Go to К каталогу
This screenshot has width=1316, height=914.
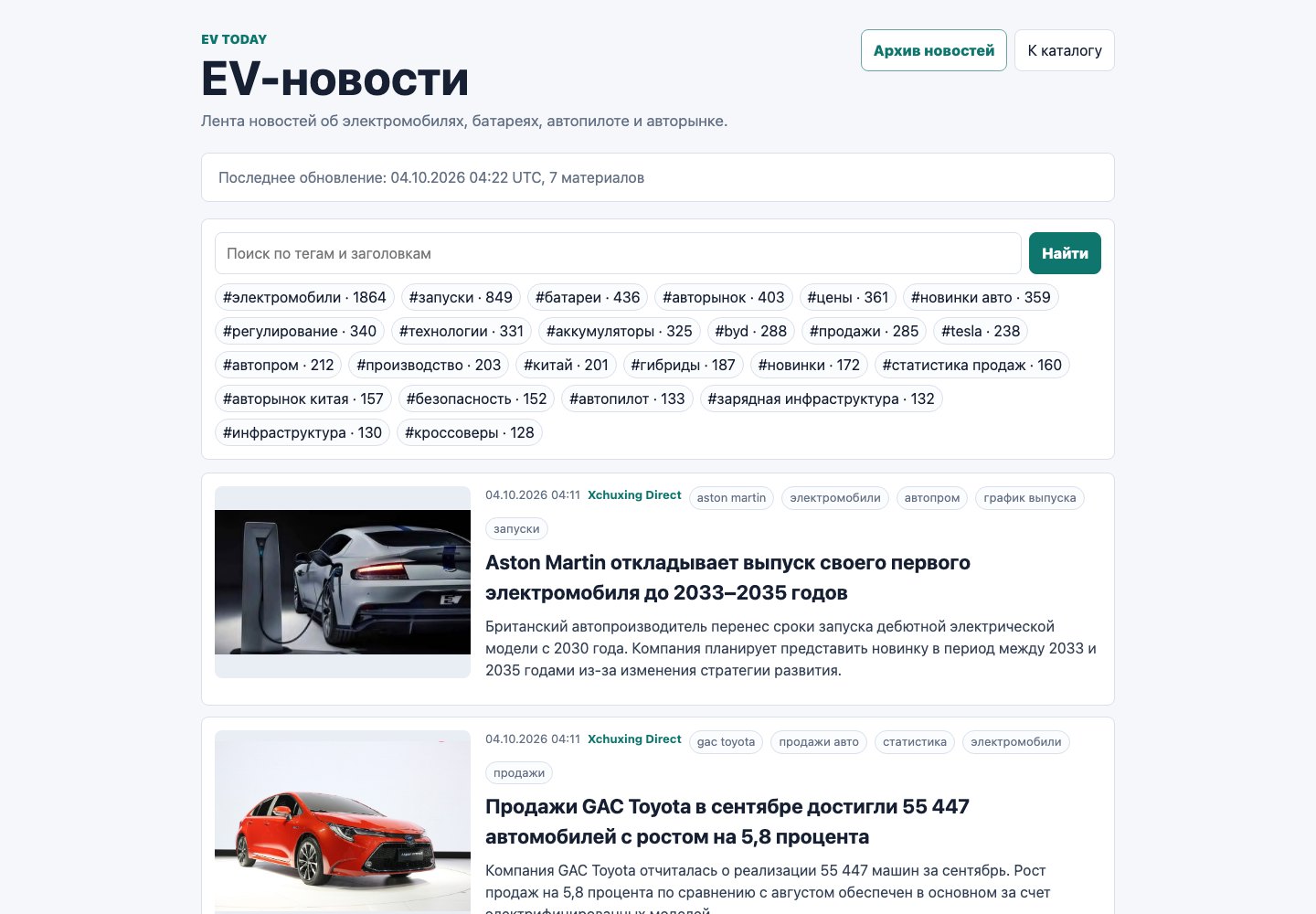[1065, 50]
